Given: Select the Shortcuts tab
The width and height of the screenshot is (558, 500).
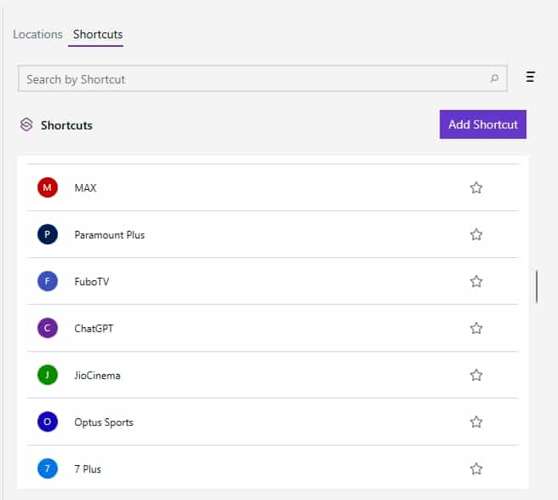Looking at the screenshot, I should coord(98,35).
